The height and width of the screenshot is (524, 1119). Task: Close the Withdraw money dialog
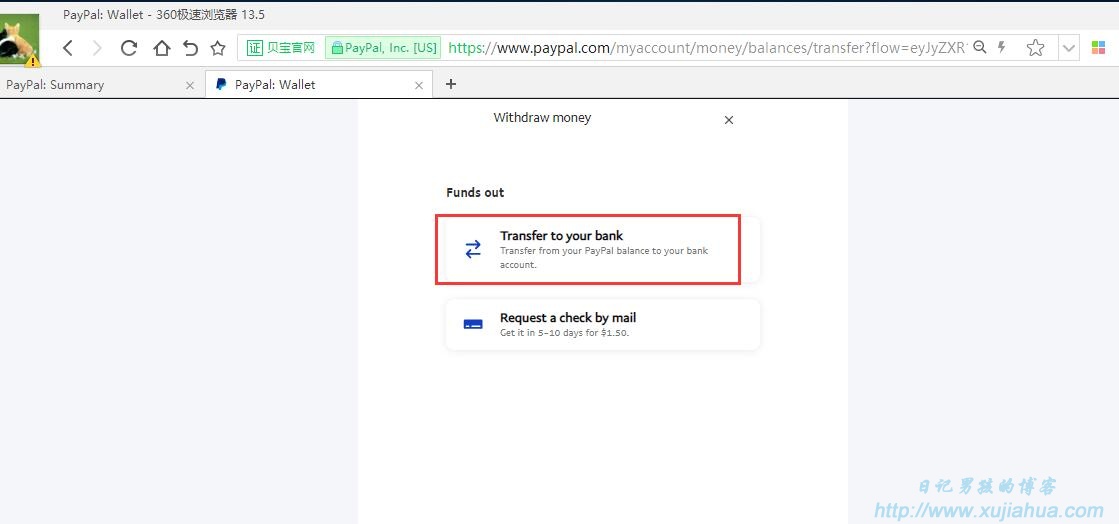(x=729, y=120)
